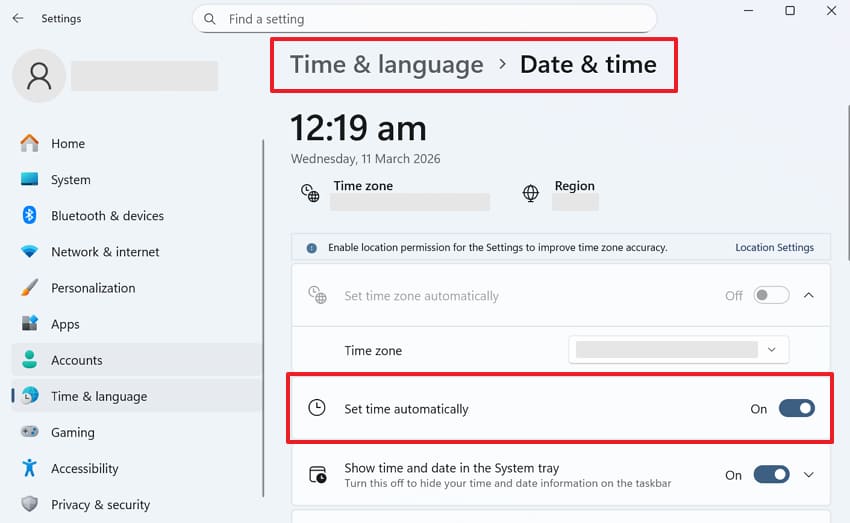Click the Region globe icon
The image size is (850, 523).
pos(531,193)
